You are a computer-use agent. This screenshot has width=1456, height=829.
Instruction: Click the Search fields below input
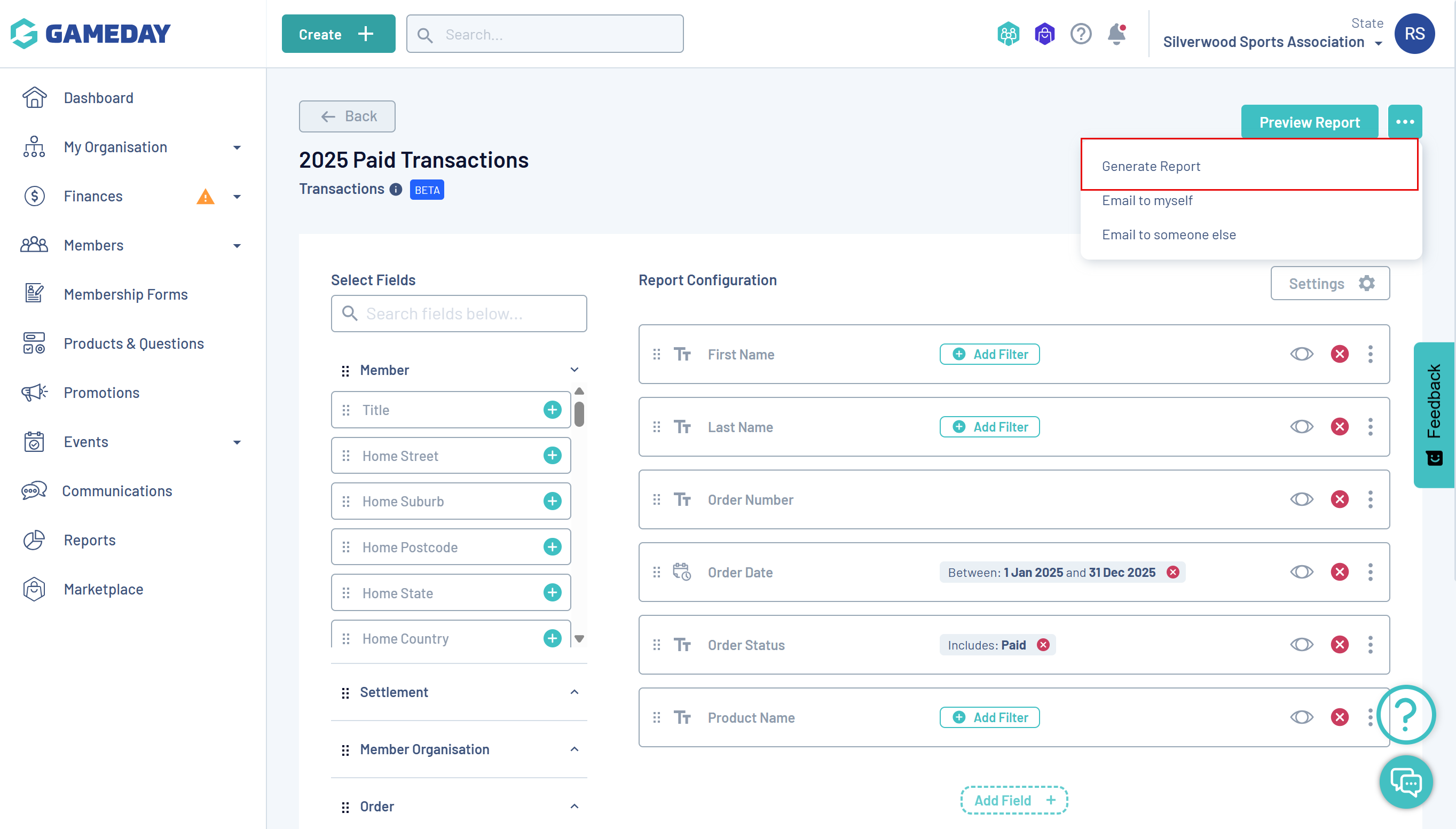(x=459, y=314)
